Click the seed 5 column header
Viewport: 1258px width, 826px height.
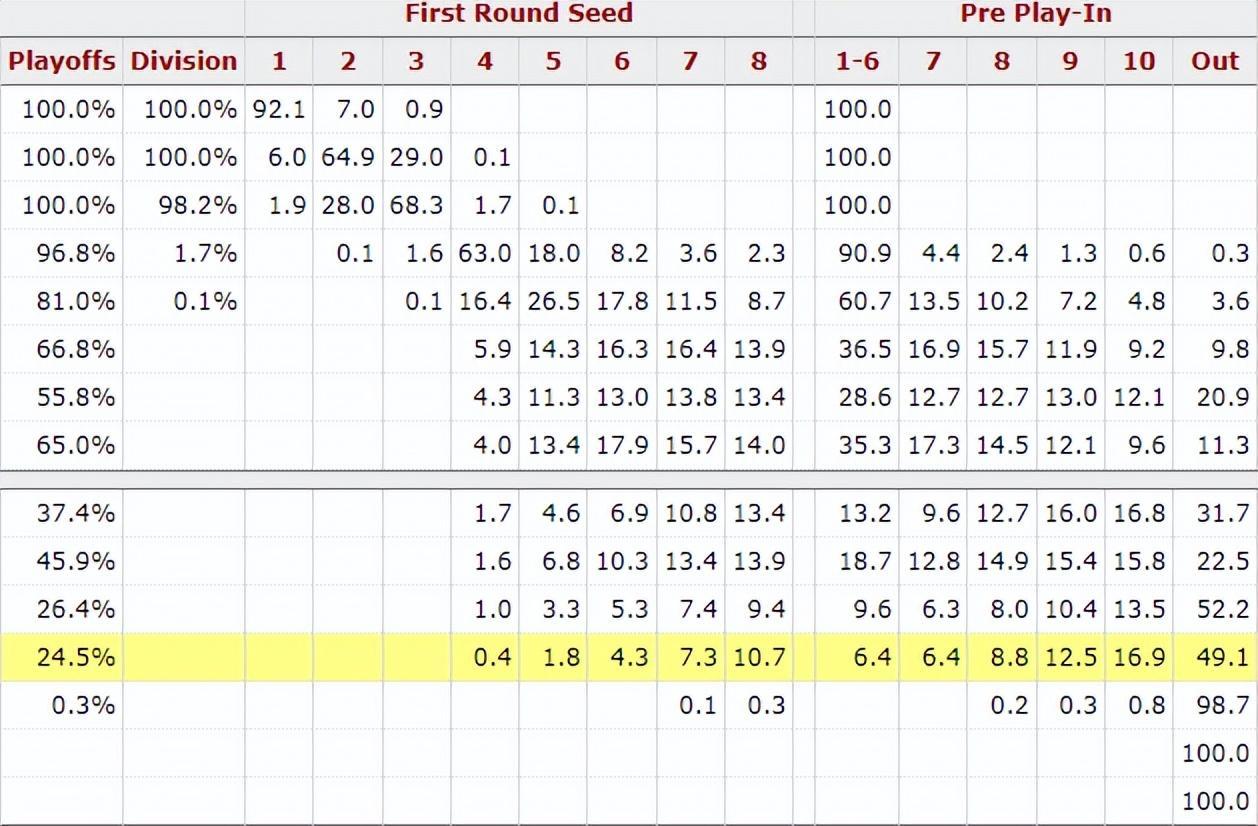pyautogui.click(x=553, y=61)
